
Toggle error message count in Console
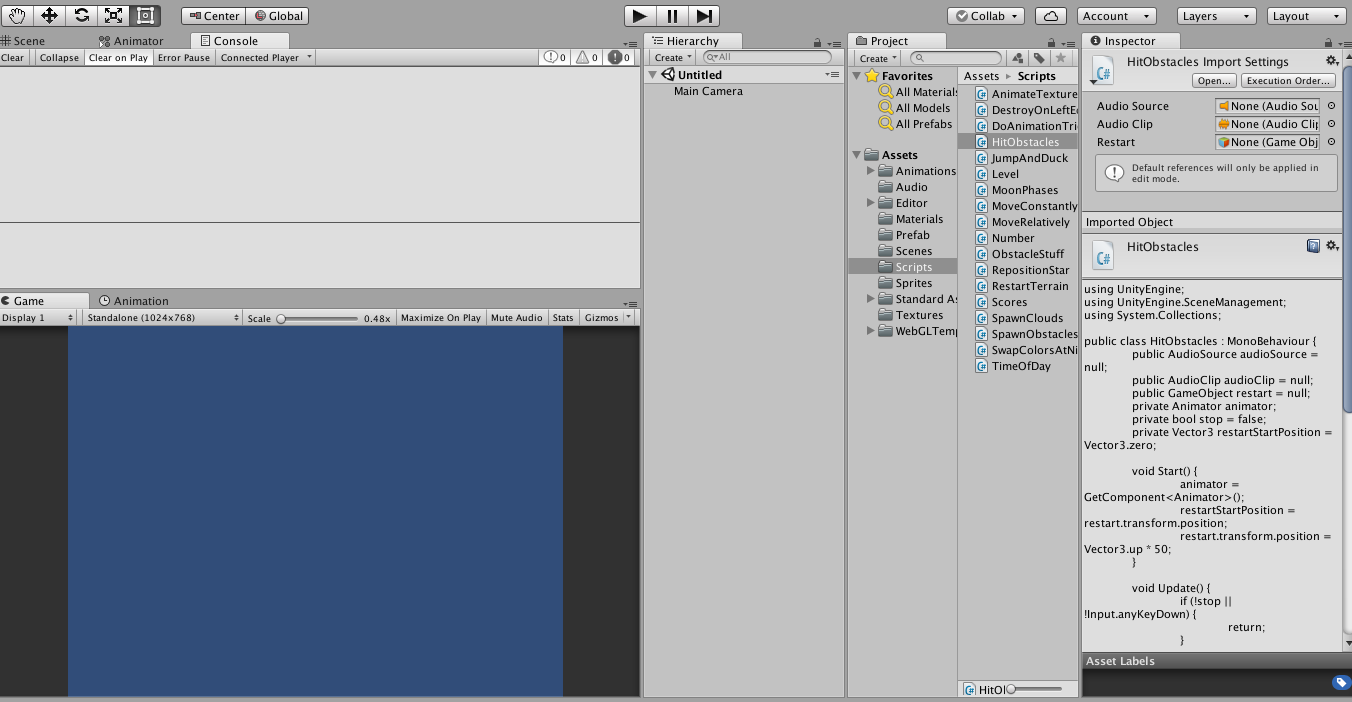pos(619,57)
